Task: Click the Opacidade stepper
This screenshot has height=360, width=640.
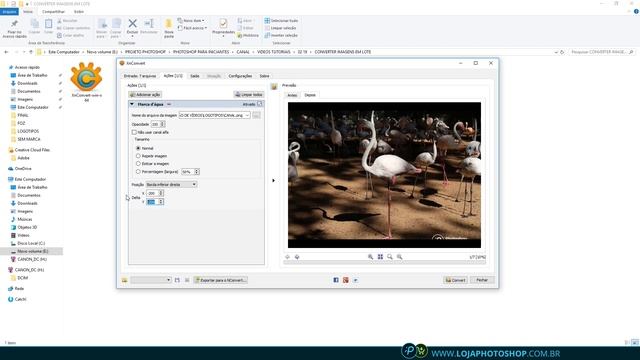Action: (162, 124)
